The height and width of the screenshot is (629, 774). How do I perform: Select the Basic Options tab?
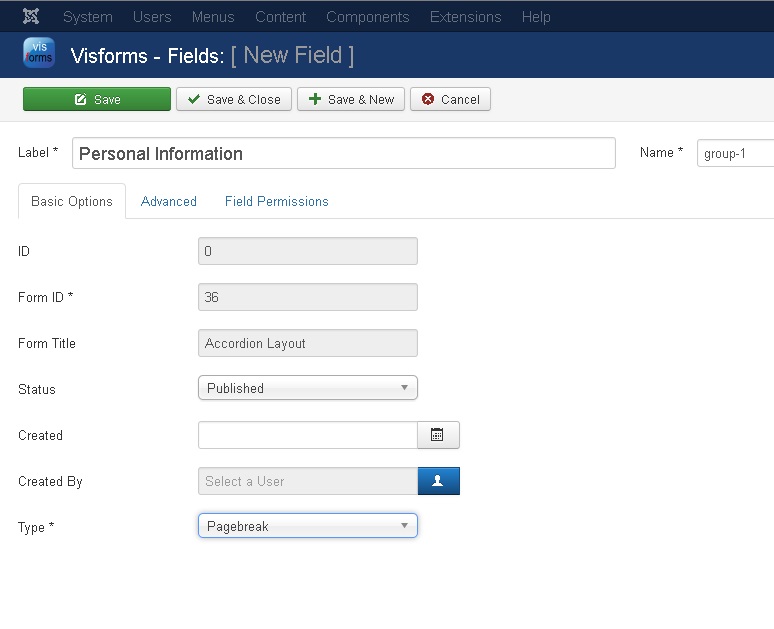[72, 201]
